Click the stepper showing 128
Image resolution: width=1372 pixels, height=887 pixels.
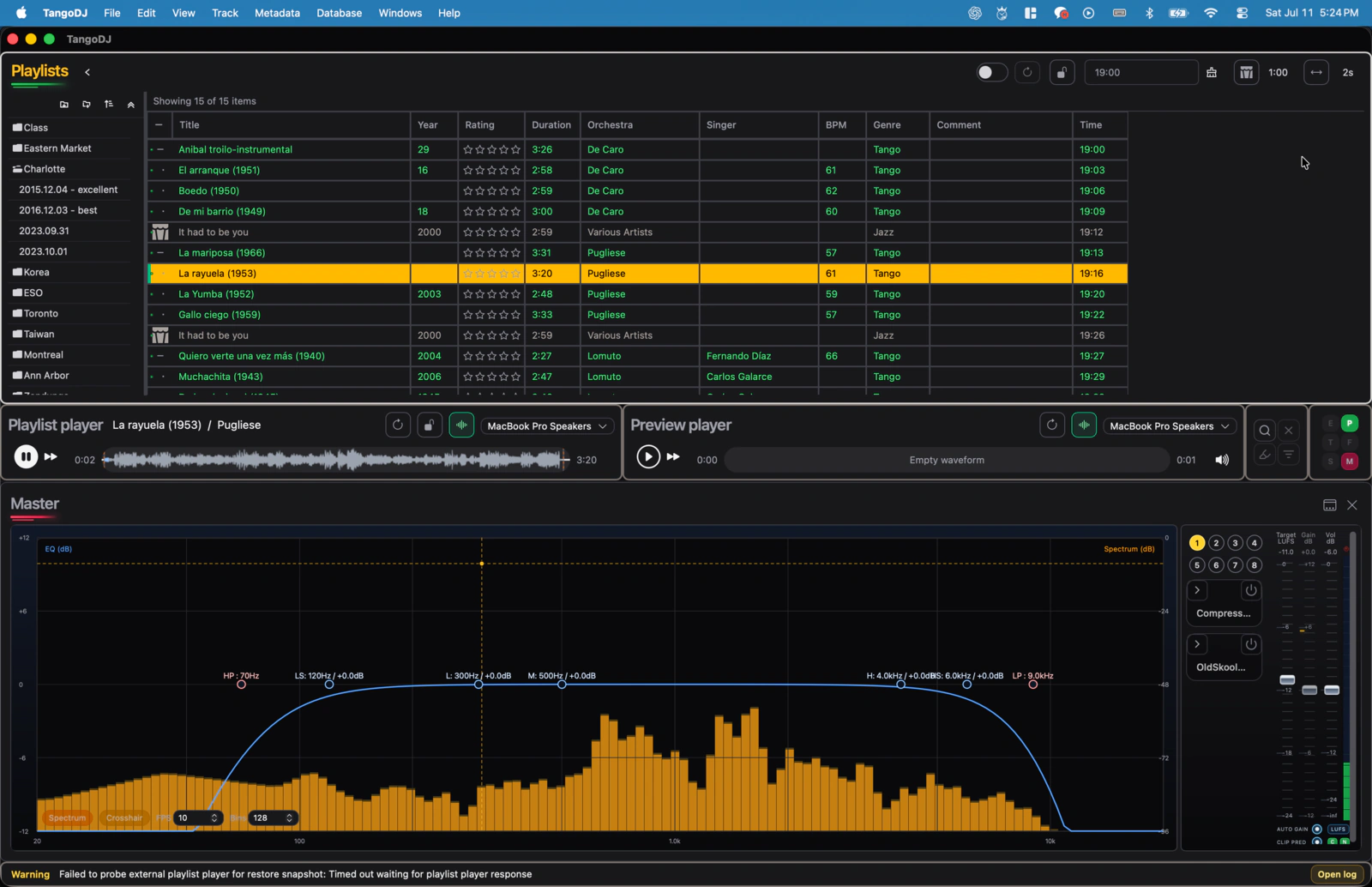pos(274,818)
